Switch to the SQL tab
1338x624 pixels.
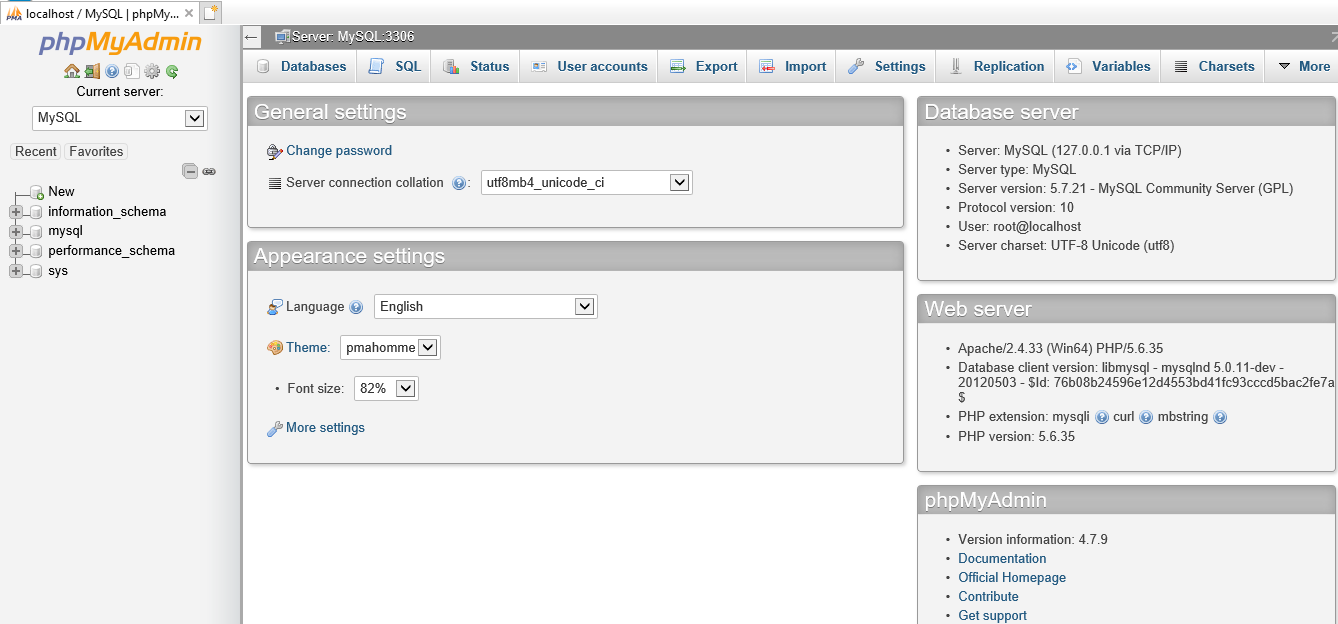click(395, 66)
